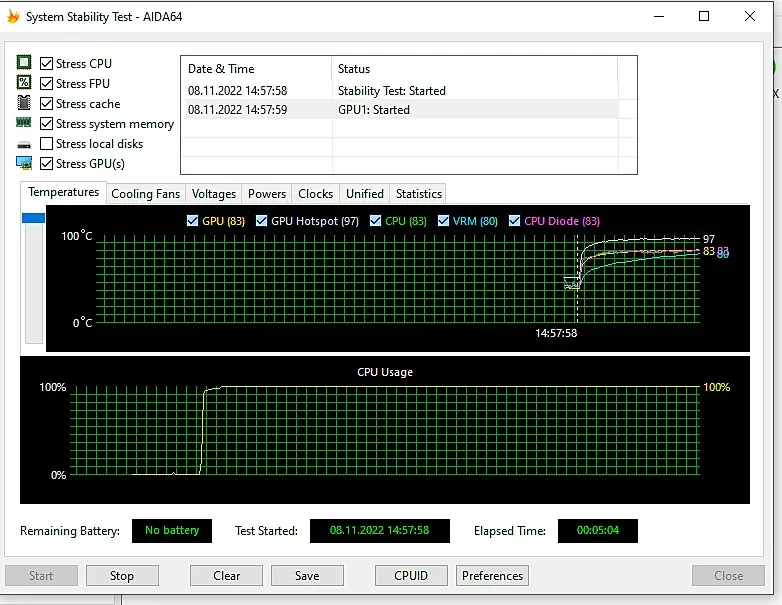Select the Stability Test: Started log row
782x605 pixels.
[x=401, y=91]
